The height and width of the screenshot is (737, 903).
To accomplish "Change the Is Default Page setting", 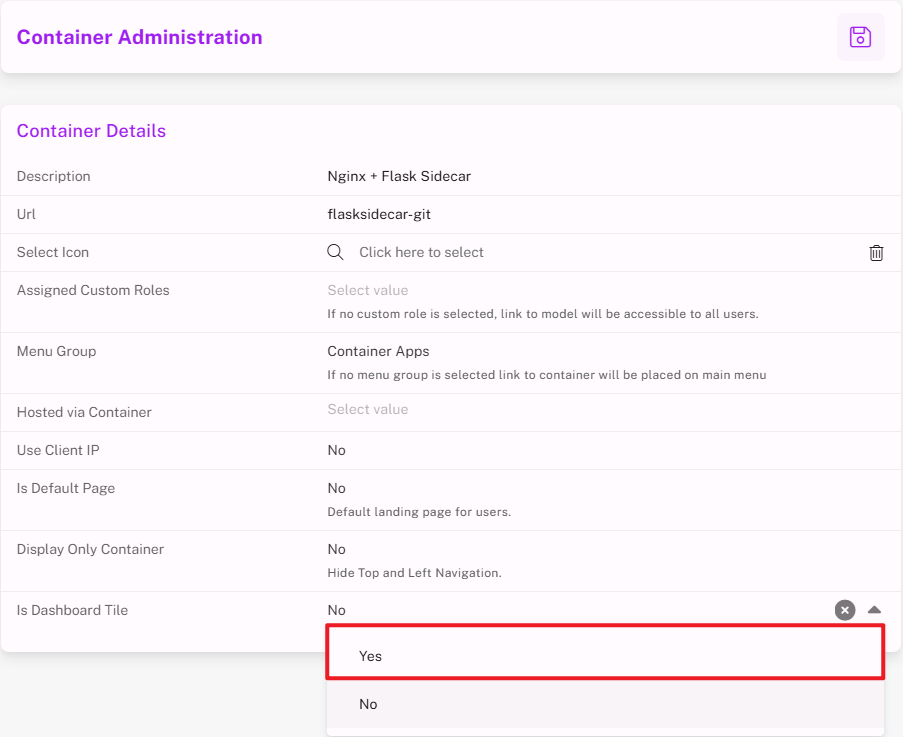I will (x=337, y=488).
